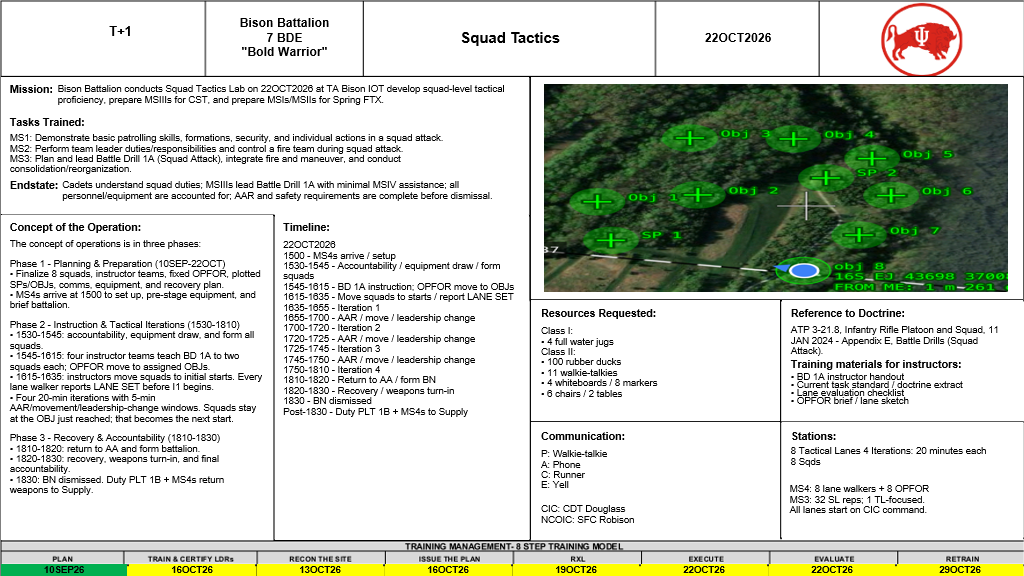Click the SP 1 start point marker
Image resolution: width=1024 pixels, height=576 pixels.
click(611, 240)
